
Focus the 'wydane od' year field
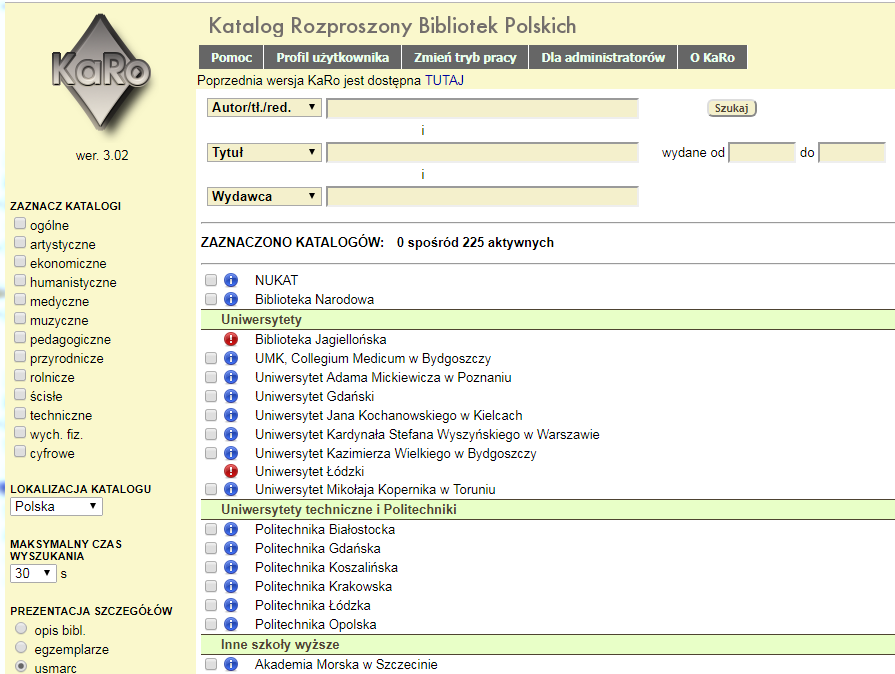click(762, 153)
